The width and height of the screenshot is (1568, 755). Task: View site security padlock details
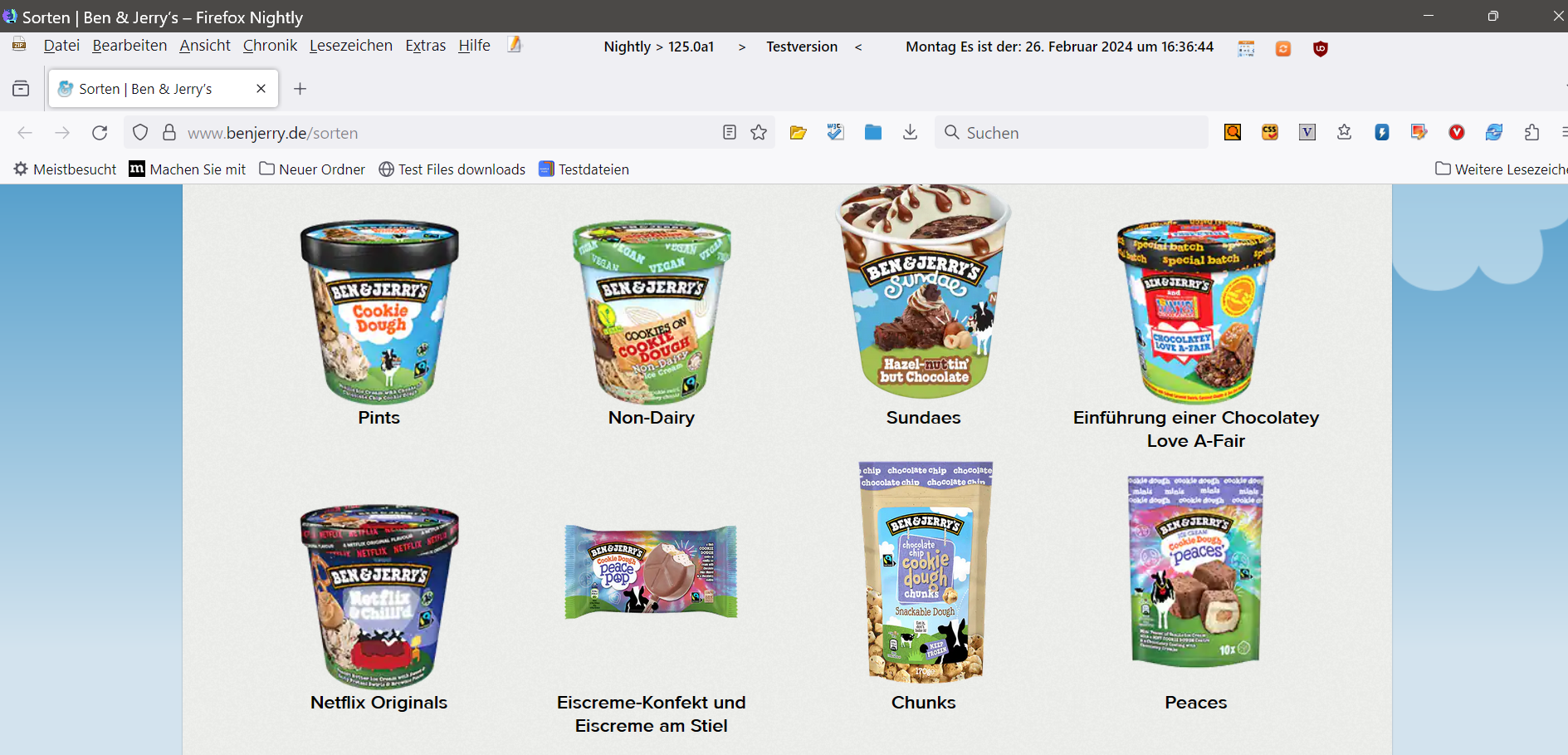click(169, 133)
